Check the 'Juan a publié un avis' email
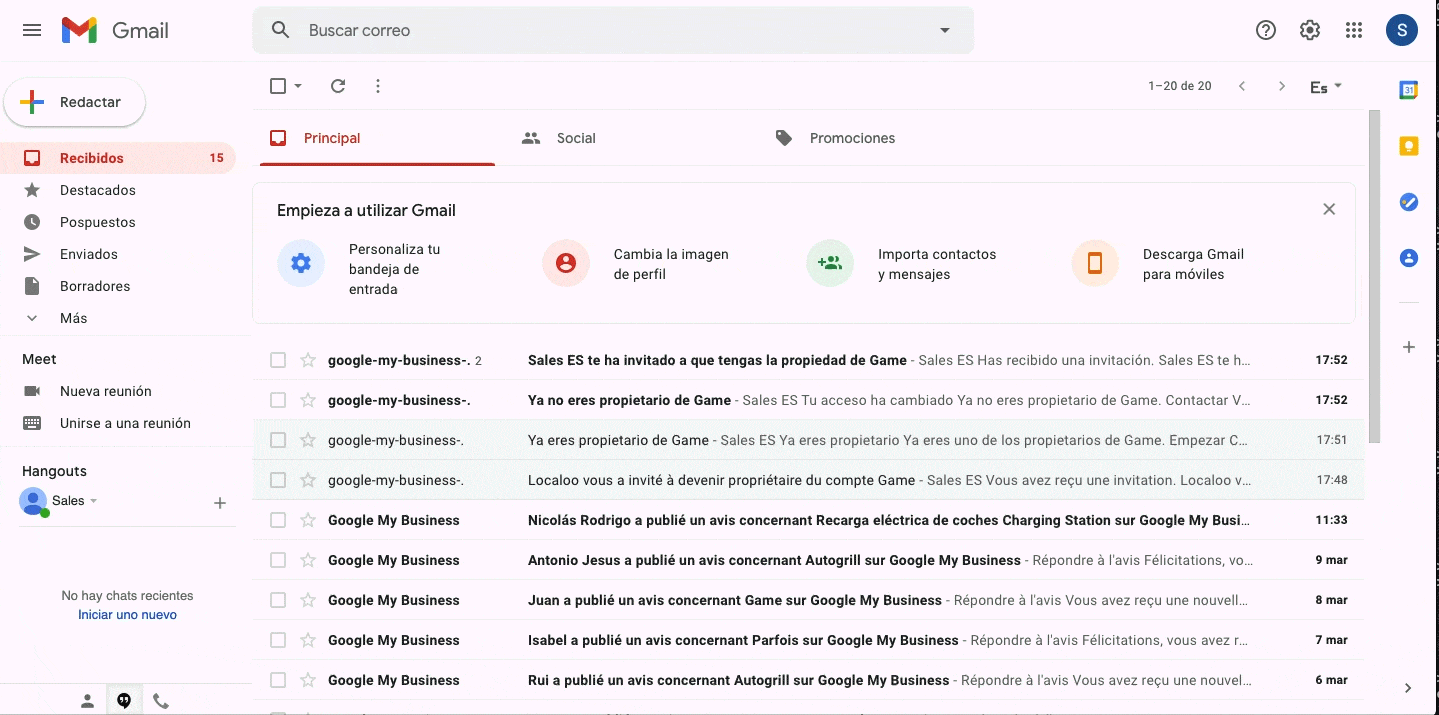 [278, 600]
